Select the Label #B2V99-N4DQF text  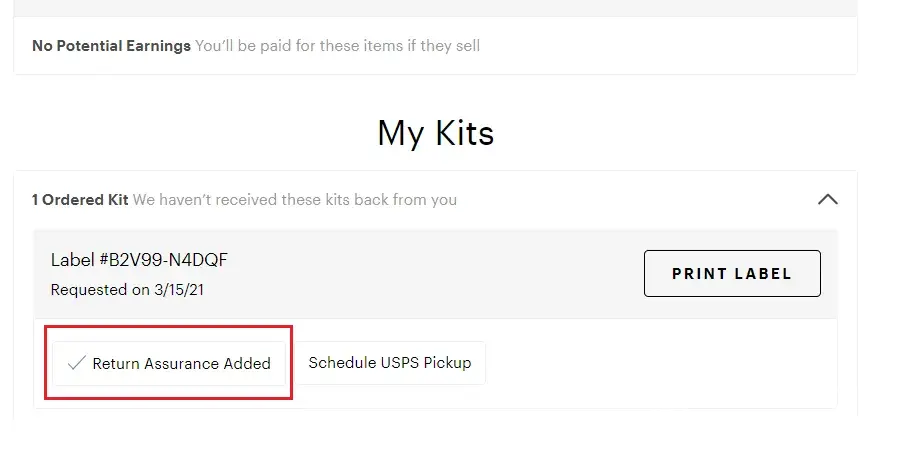coord(139,260)
